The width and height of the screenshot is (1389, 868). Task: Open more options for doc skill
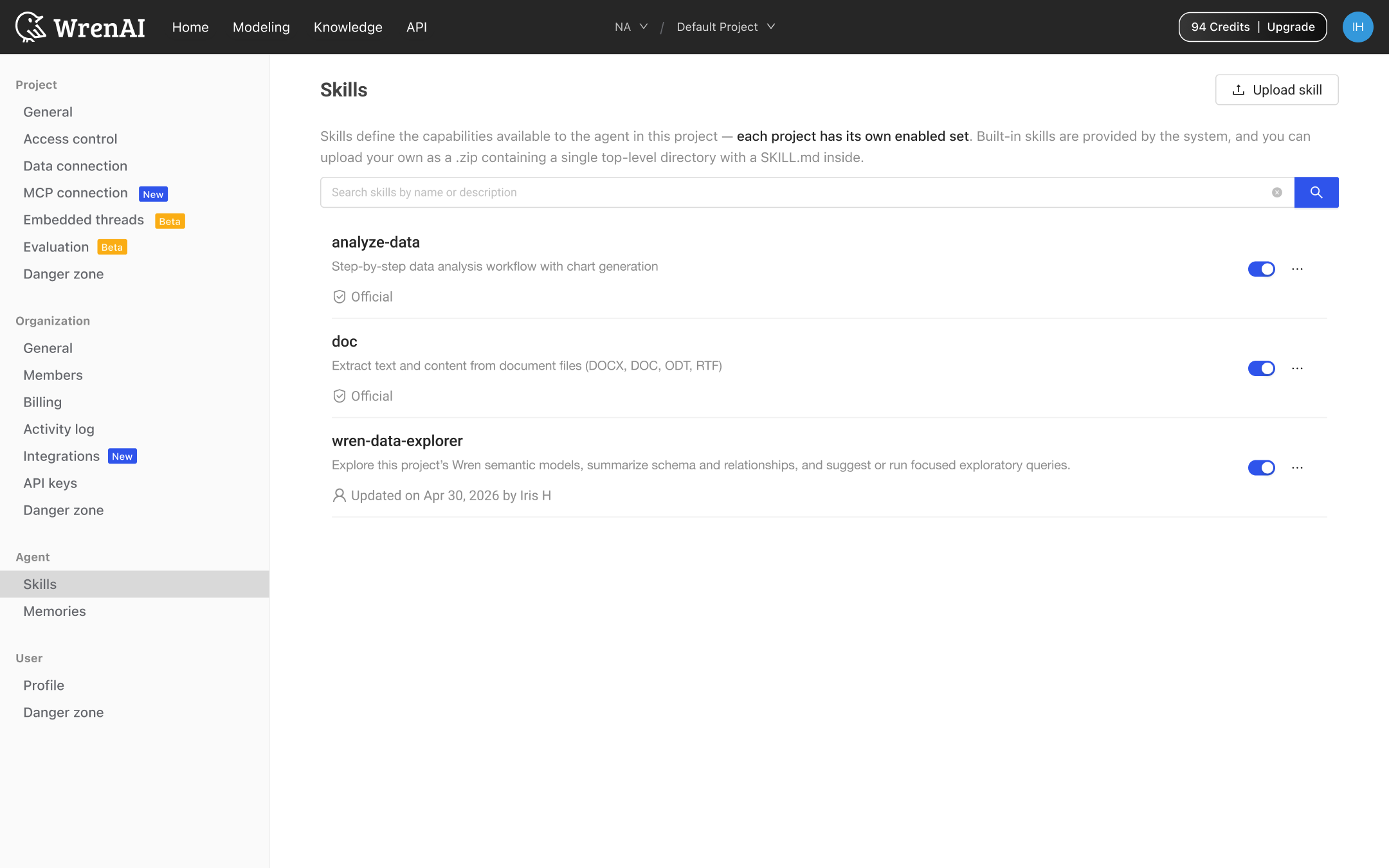click(x=1297, y=368)
